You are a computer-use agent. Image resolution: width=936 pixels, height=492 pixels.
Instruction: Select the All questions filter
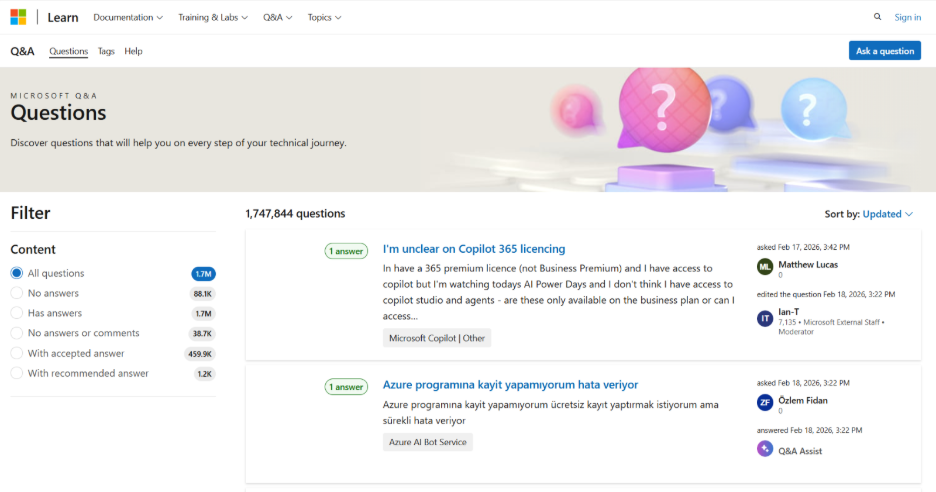coord(17,273)
